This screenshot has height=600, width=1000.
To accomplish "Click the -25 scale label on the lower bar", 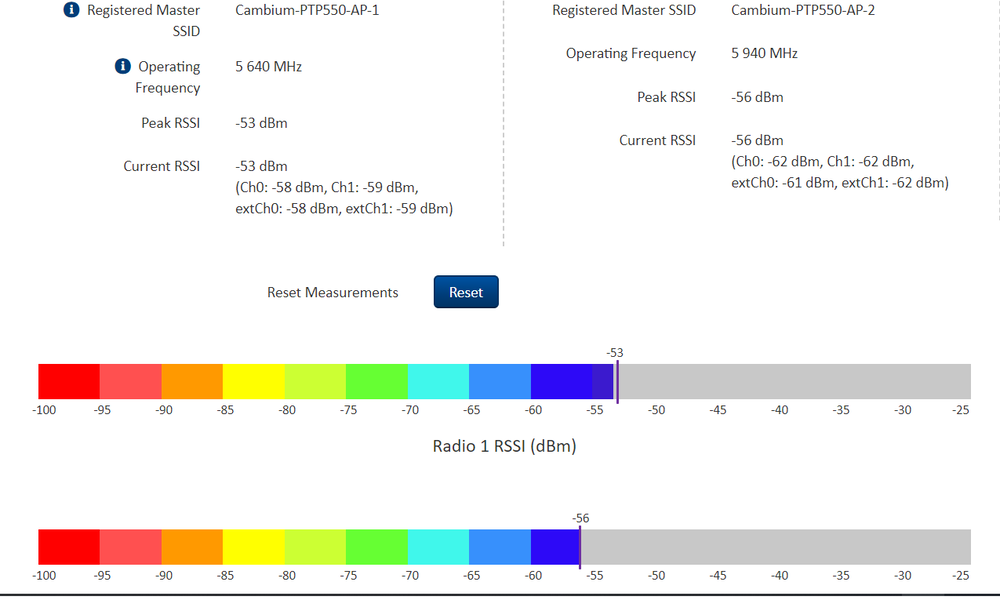I will pyautogui.click(x=960, y=575).
